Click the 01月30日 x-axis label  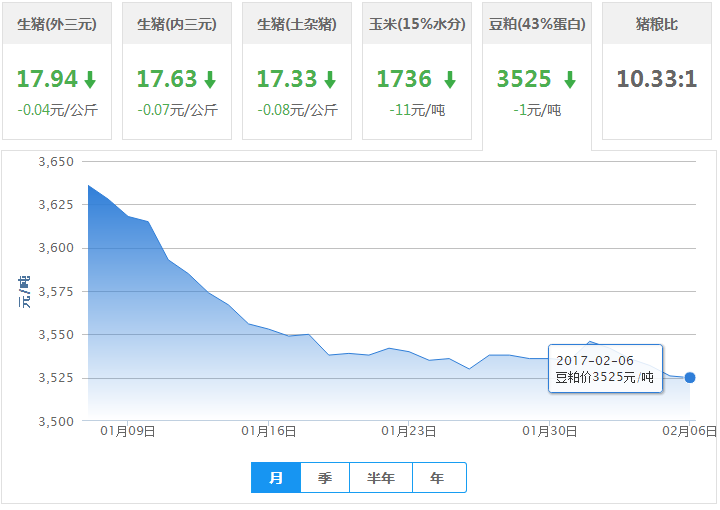pyautogui.click(x=550, y=432)
